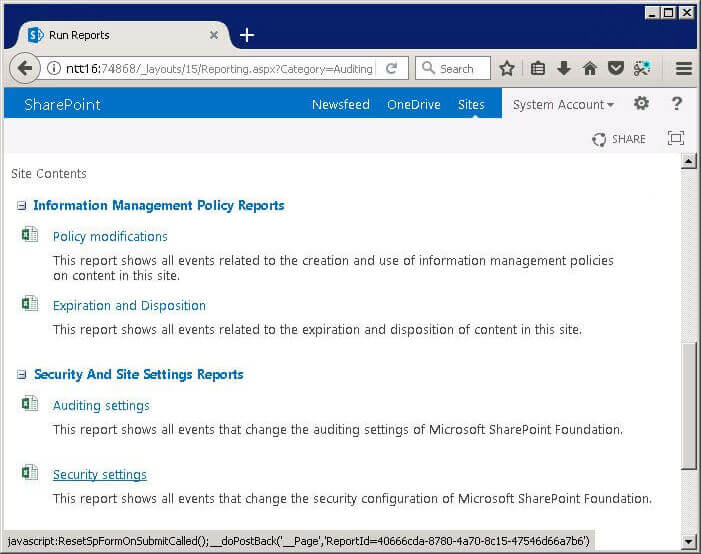Open the browser hamburger menu
701x554 pixels.
[x=684, y=68]
